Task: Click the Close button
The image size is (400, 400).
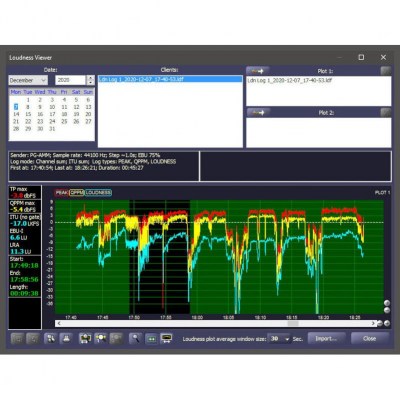Action: pos(369,338)
